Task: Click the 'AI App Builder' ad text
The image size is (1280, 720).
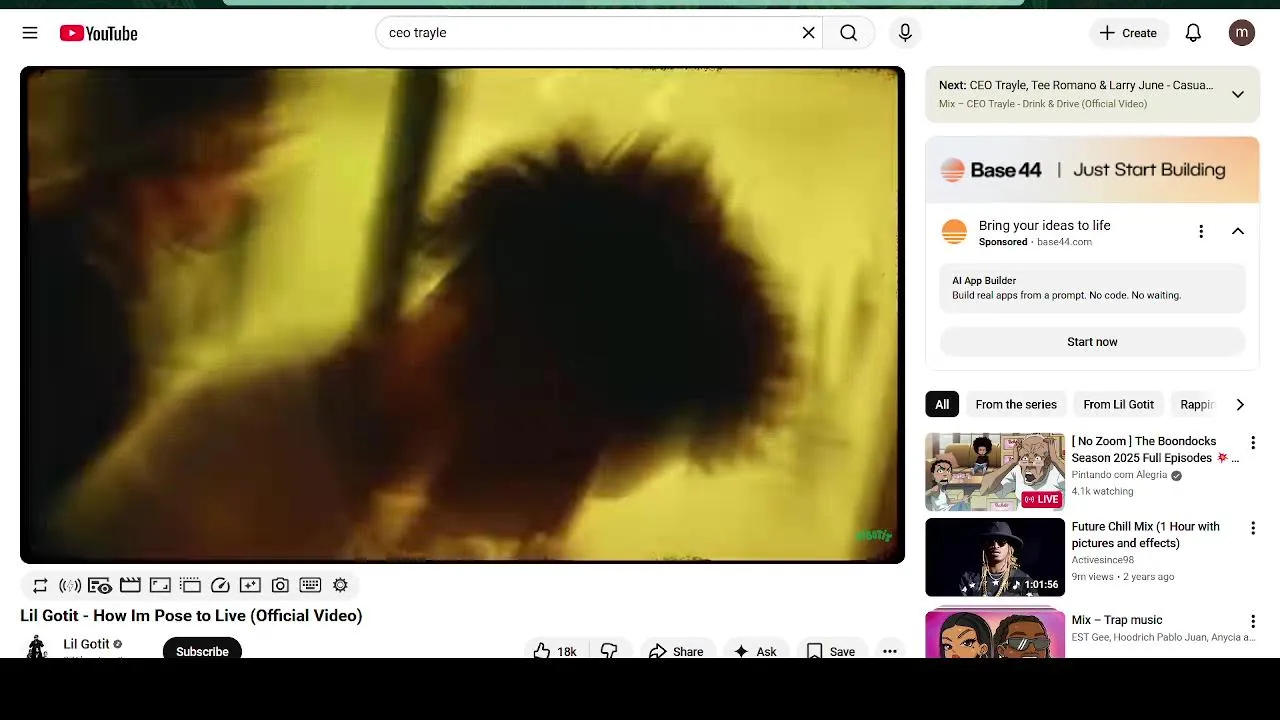Action: (984, 281)
